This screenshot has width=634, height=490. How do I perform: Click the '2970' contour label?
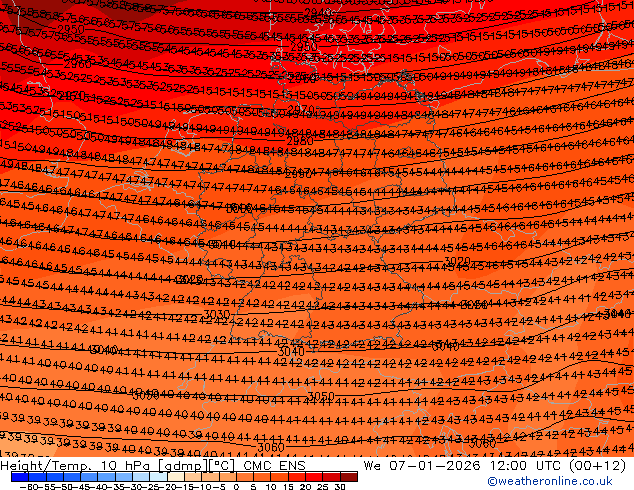point(301,109)
